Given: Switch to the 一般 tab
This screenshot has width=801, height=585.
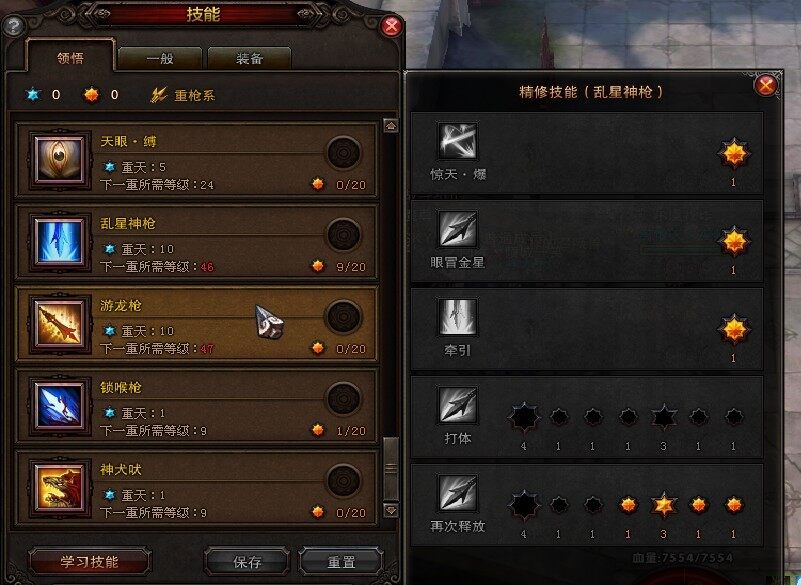Looking at the screenshot, I should (x=160, y=58).
